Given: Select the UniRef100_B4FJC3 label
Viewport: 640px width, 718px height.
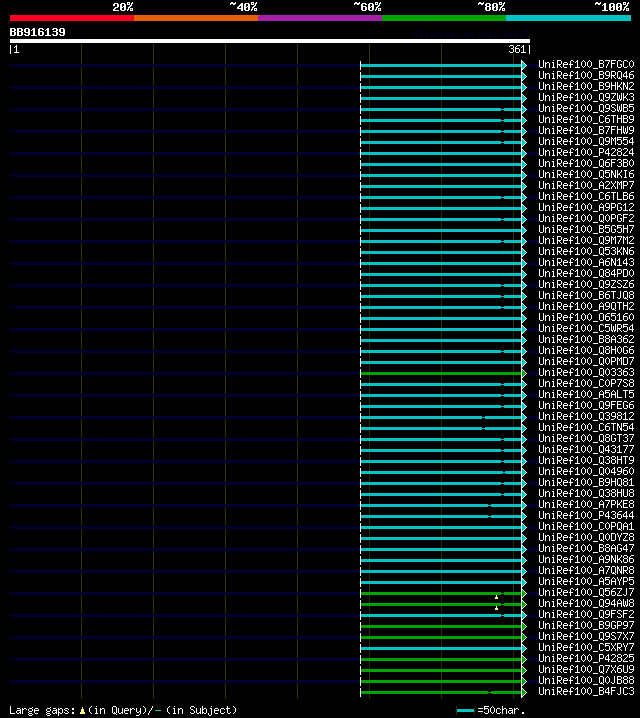Looking at the screenshot, I should (x=586, y=691).
